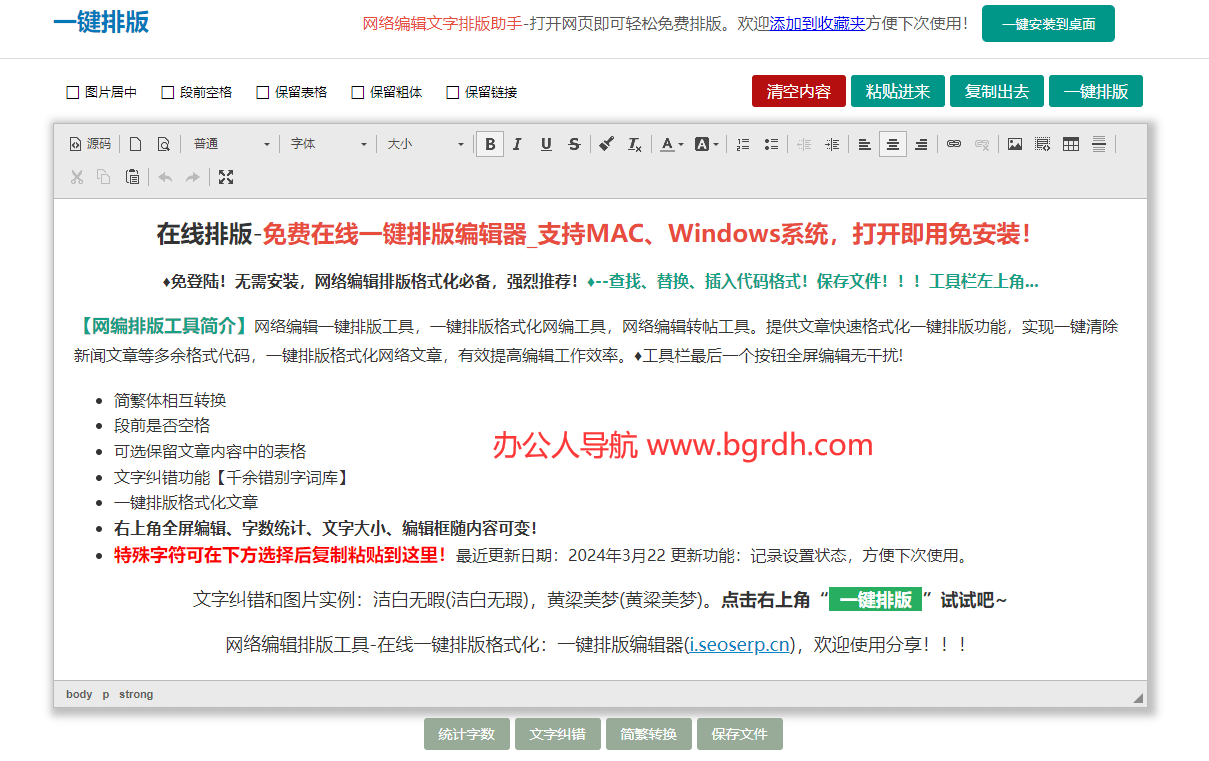Viewport: 1209px width, 761px height.
Task: Toggle bold formatting in editor toolbar
Action: pos(490,144)
